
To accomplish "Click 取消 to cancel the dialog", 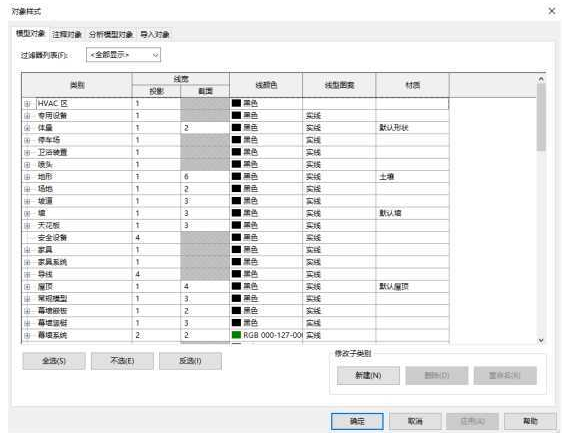I will pos(415,421).
